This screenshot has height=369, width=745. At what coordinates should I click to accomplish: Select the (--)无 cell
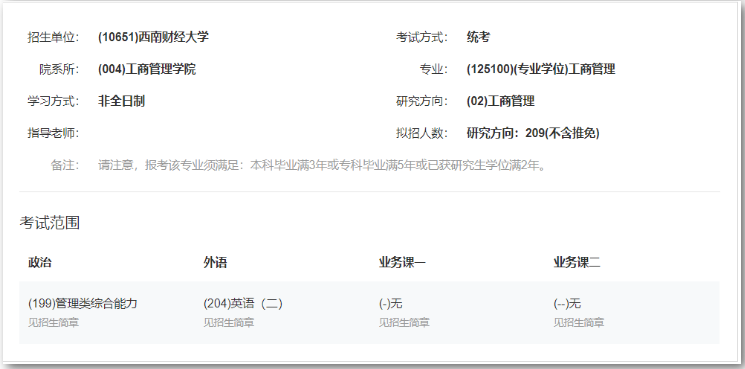point(567,303)
